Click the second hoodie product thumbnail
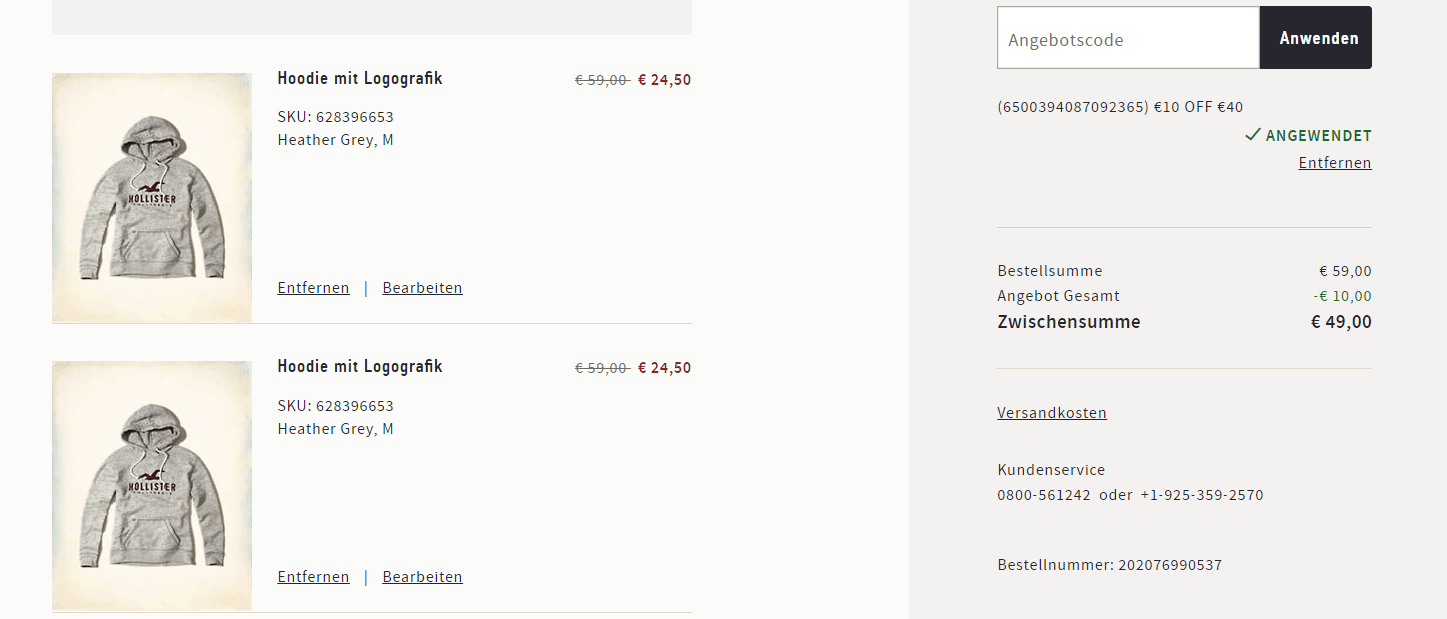The width and height of the screenshot is (1447, 619). (x=152, y=486)
